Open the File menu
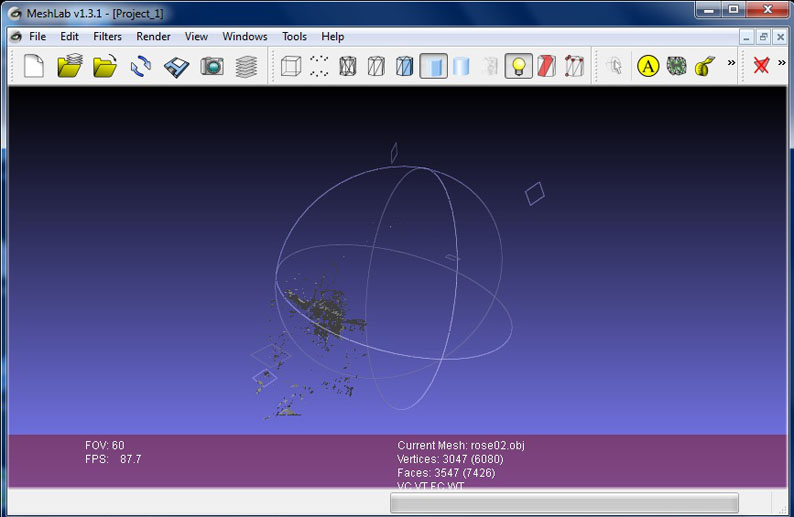Viewport: 794px width, 517px height. 37,36
